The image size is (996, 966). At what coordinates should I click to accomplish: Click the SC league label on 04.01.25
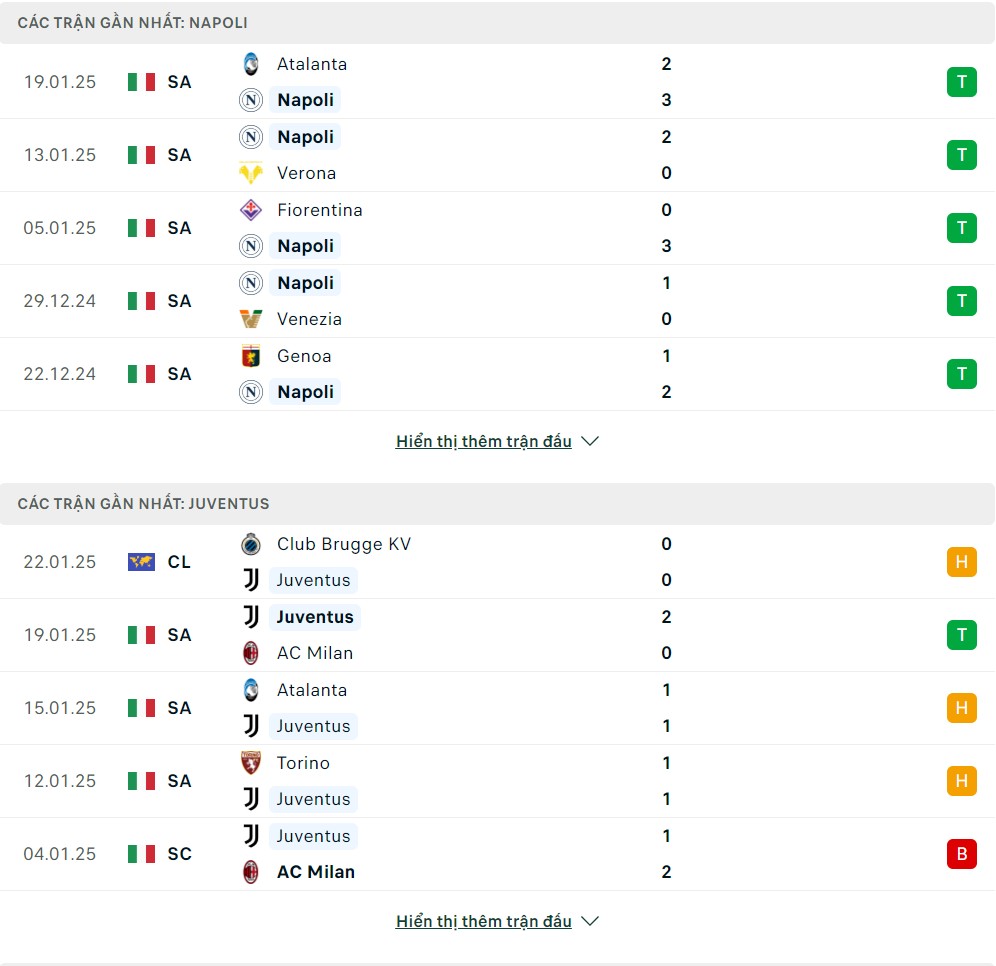(x=180, y=854)
